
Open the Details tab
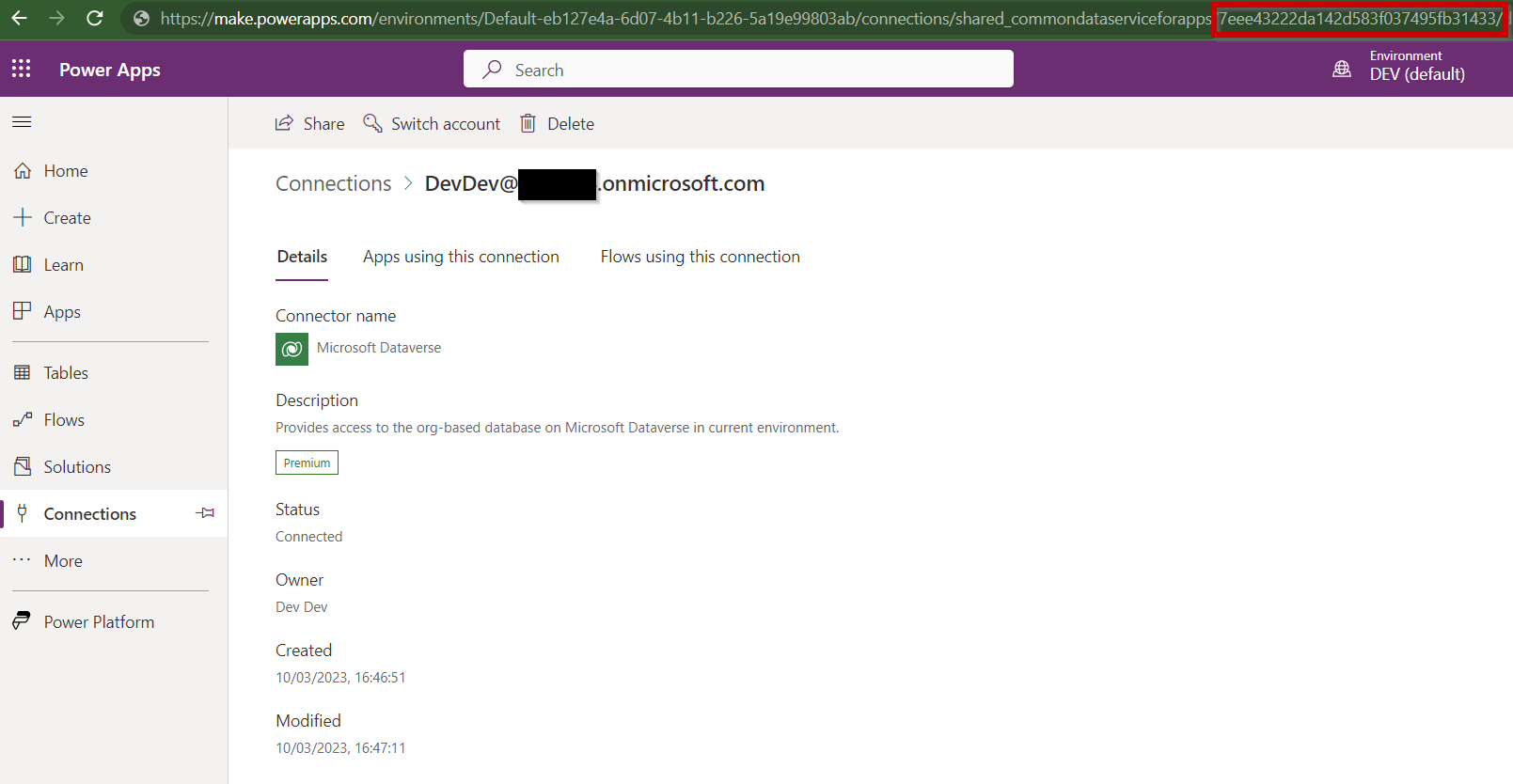(x=302, y=257)
